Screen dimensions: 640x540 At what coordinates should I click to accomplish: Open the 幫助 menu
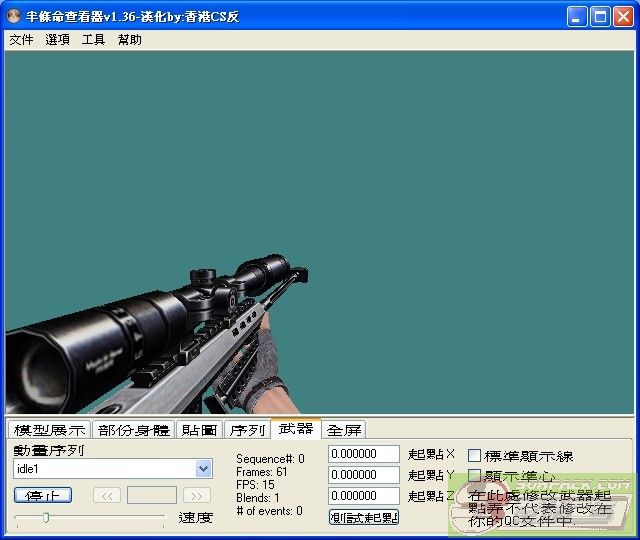click(129, 40)
